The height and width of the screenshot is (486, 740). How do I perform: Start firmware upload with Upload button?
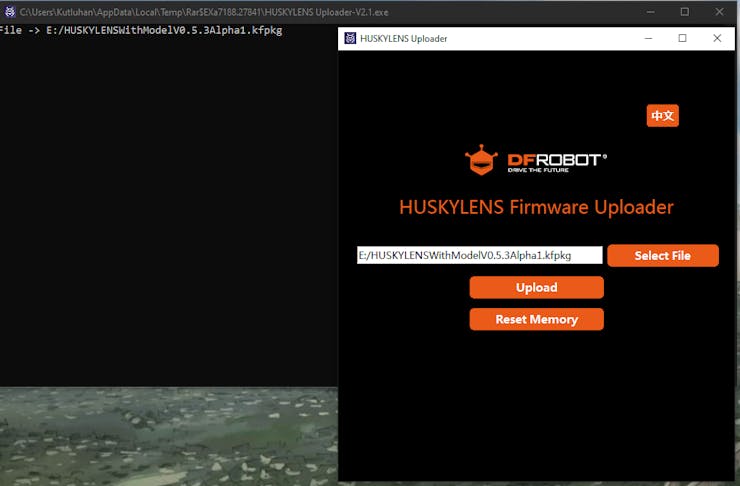tap(536, 287)
